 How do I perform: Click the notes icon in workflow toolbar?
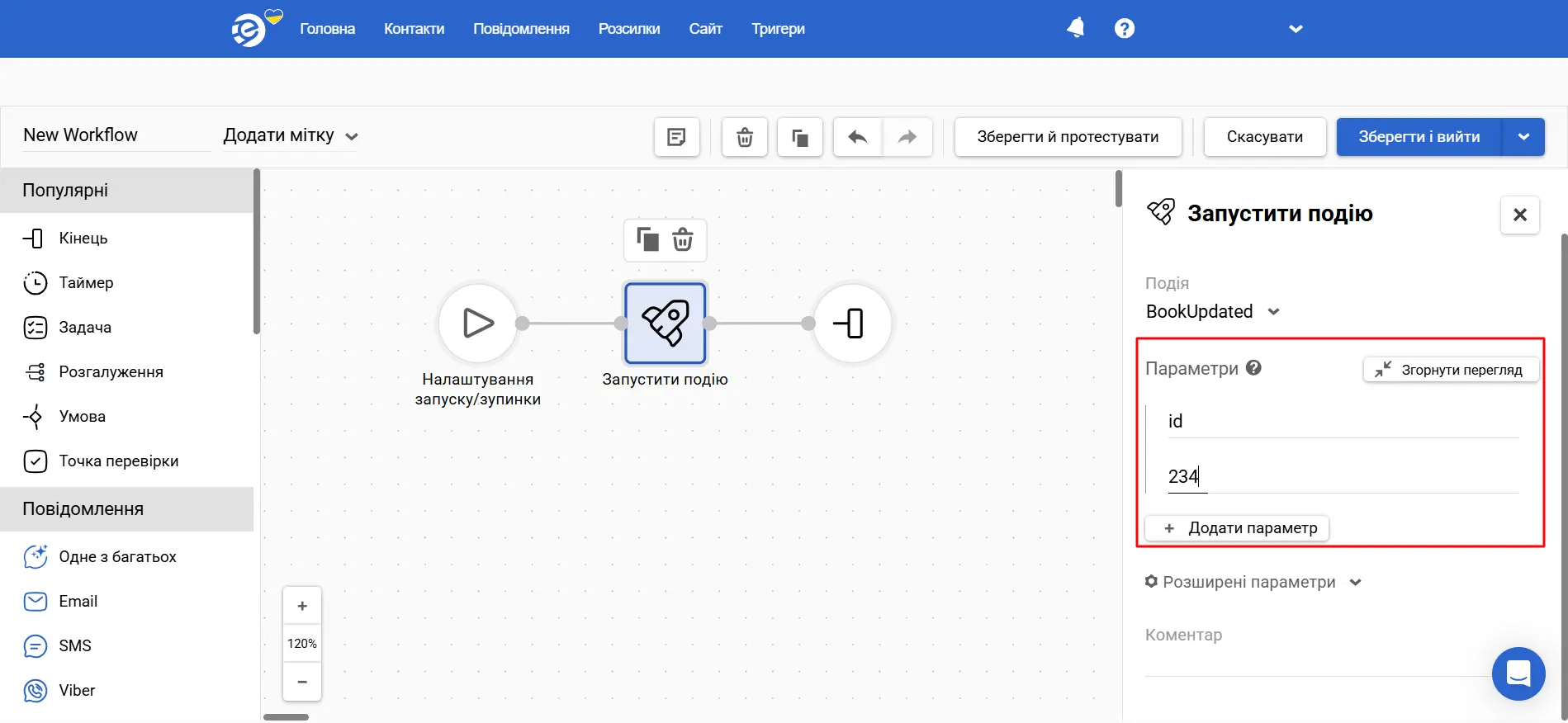pos(676,137)
